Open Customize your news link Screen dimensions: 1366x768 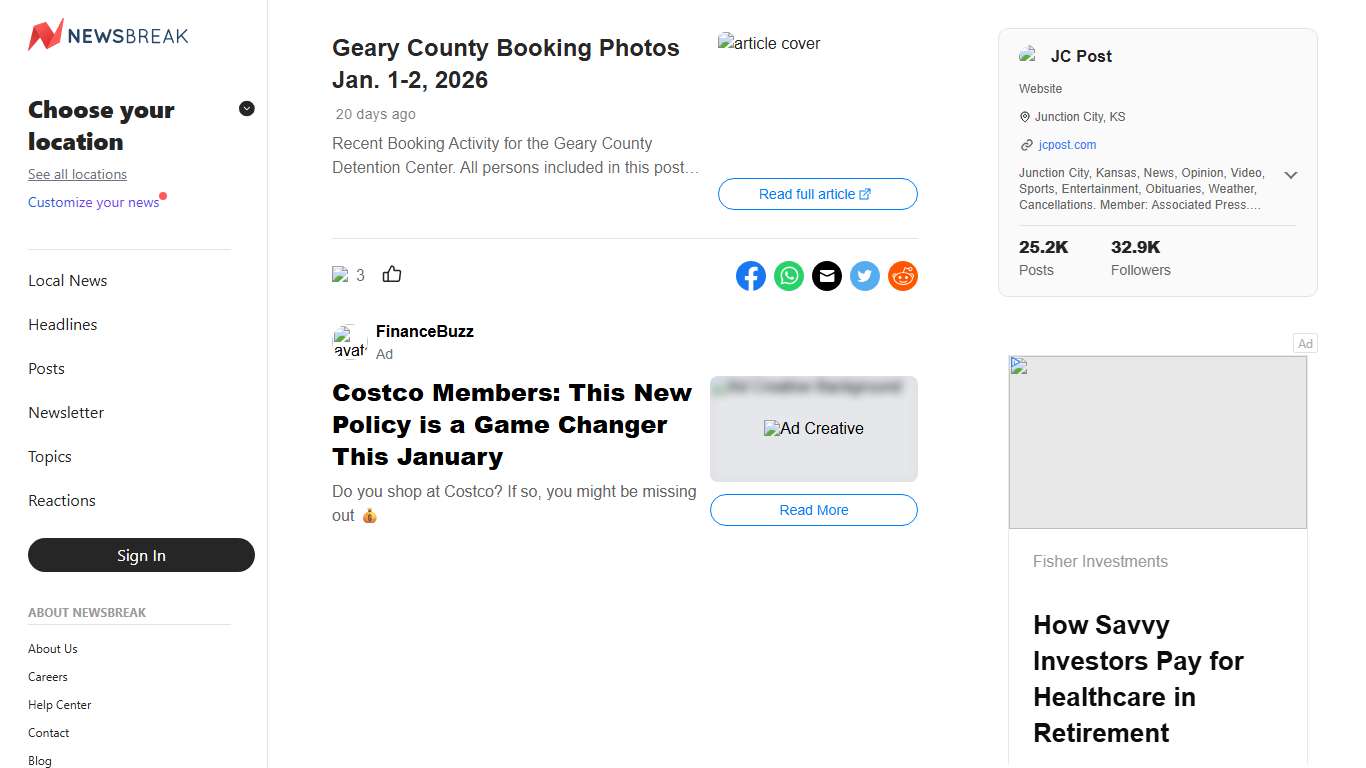click(x=94, y=203)
